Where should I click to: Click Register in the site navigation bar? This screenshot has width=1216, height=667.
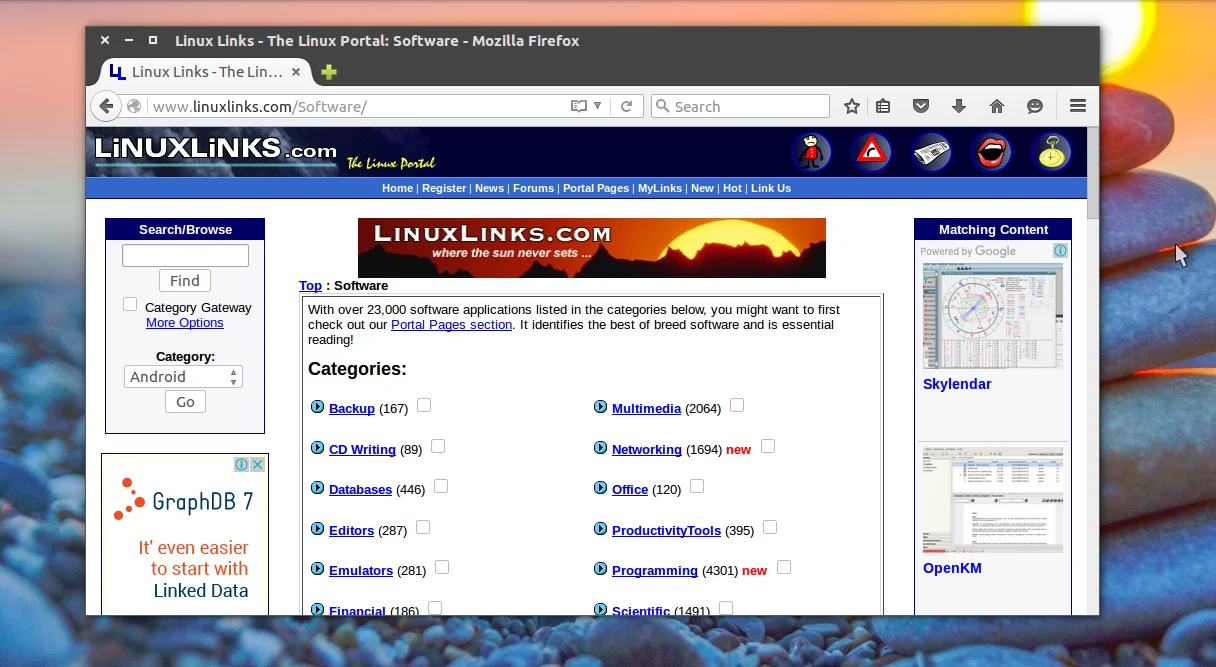click(444, 188)
